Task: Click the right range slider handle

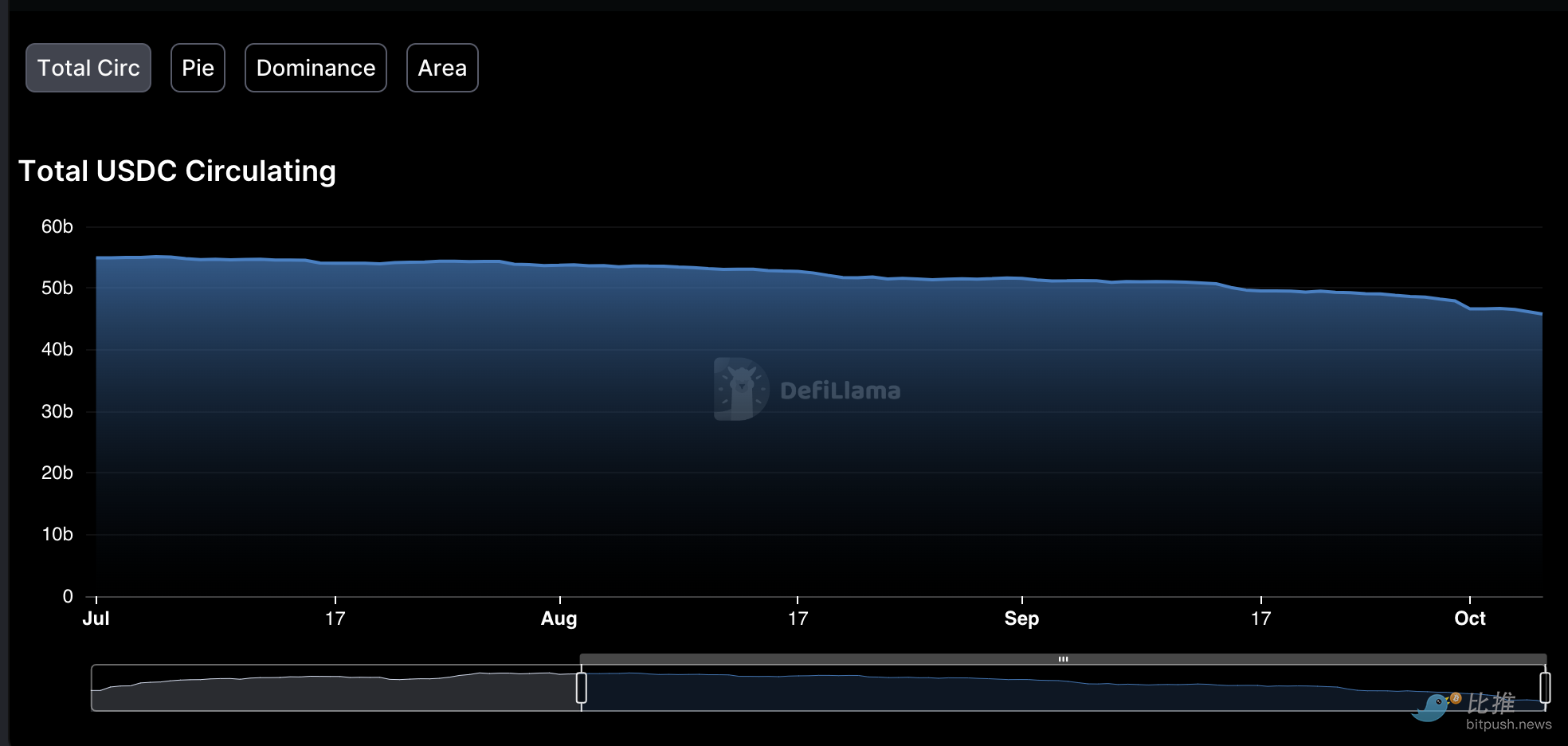Action: [1545, 688]
